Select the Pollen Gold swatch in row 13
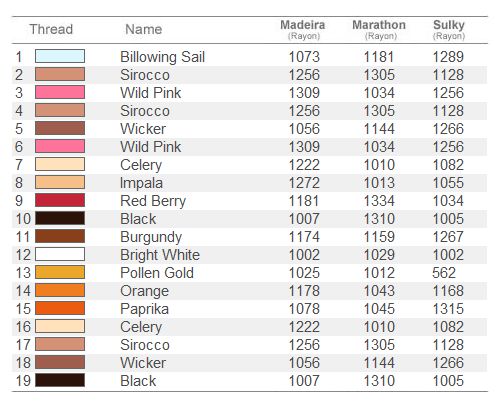The height and width of the screenshot is (402, 500). point(60,272)
